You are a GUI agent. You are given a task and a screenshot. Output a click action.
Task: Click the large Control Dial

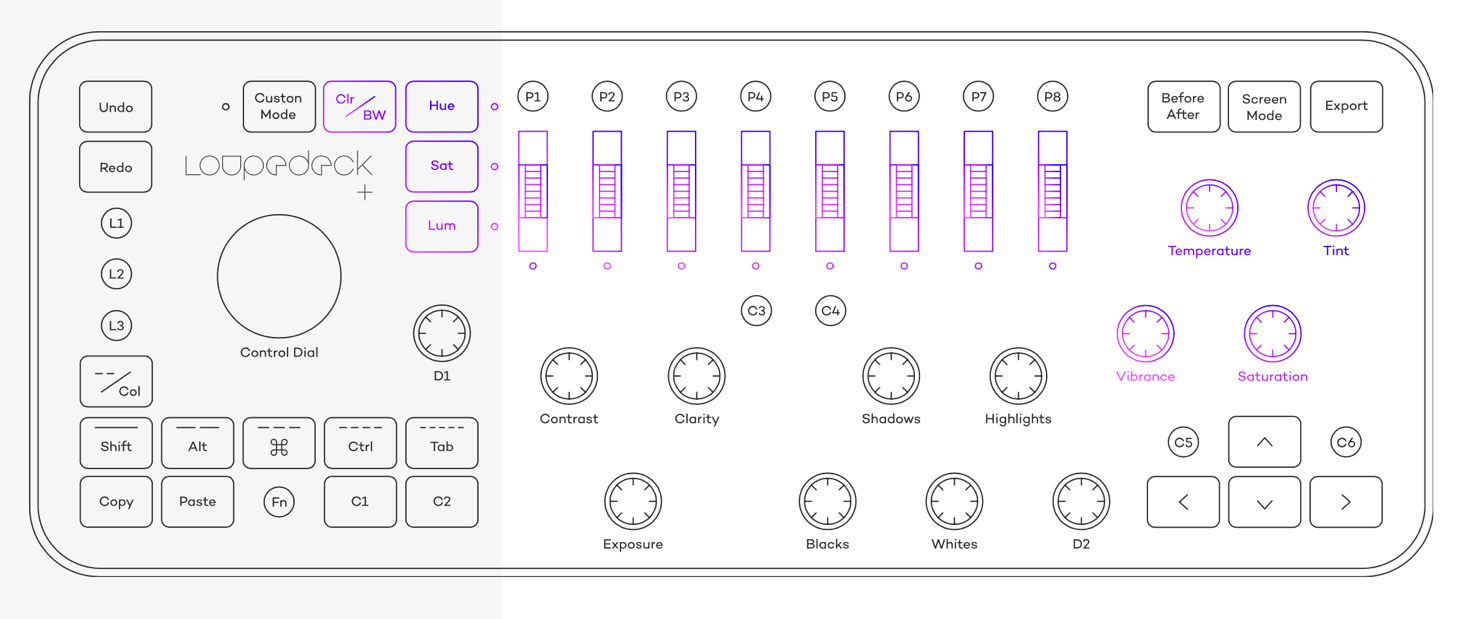(278, 276)
